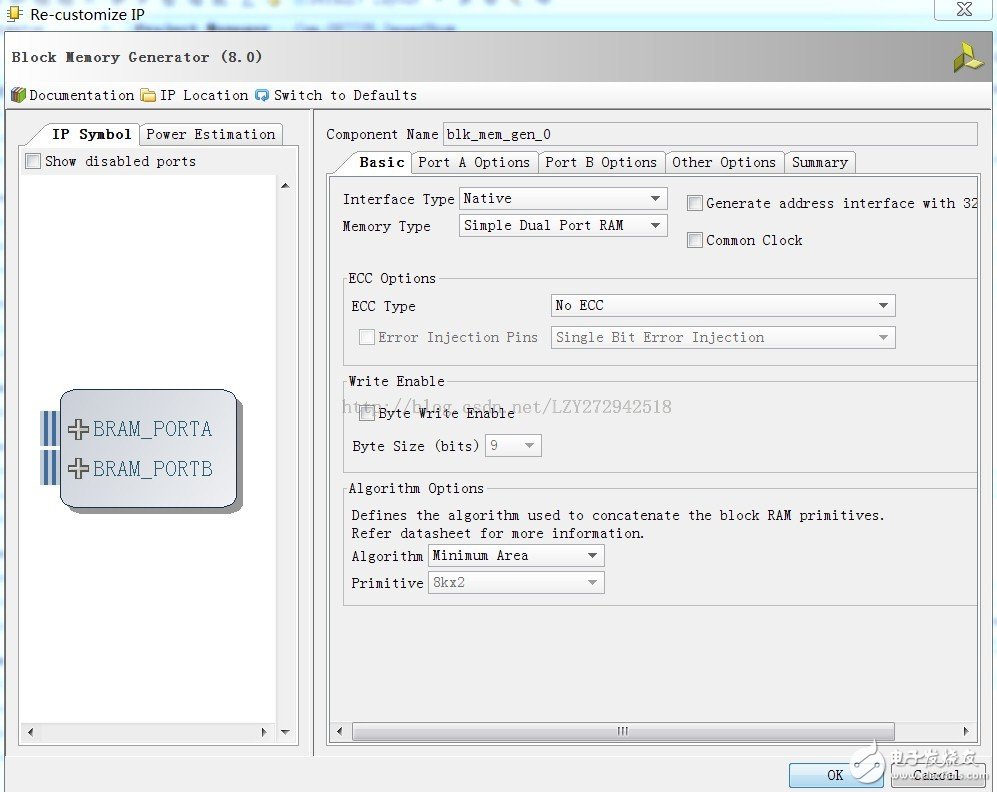Open the Documentation book icon
The width and height of the screenshot is (997, 792).
18,95
